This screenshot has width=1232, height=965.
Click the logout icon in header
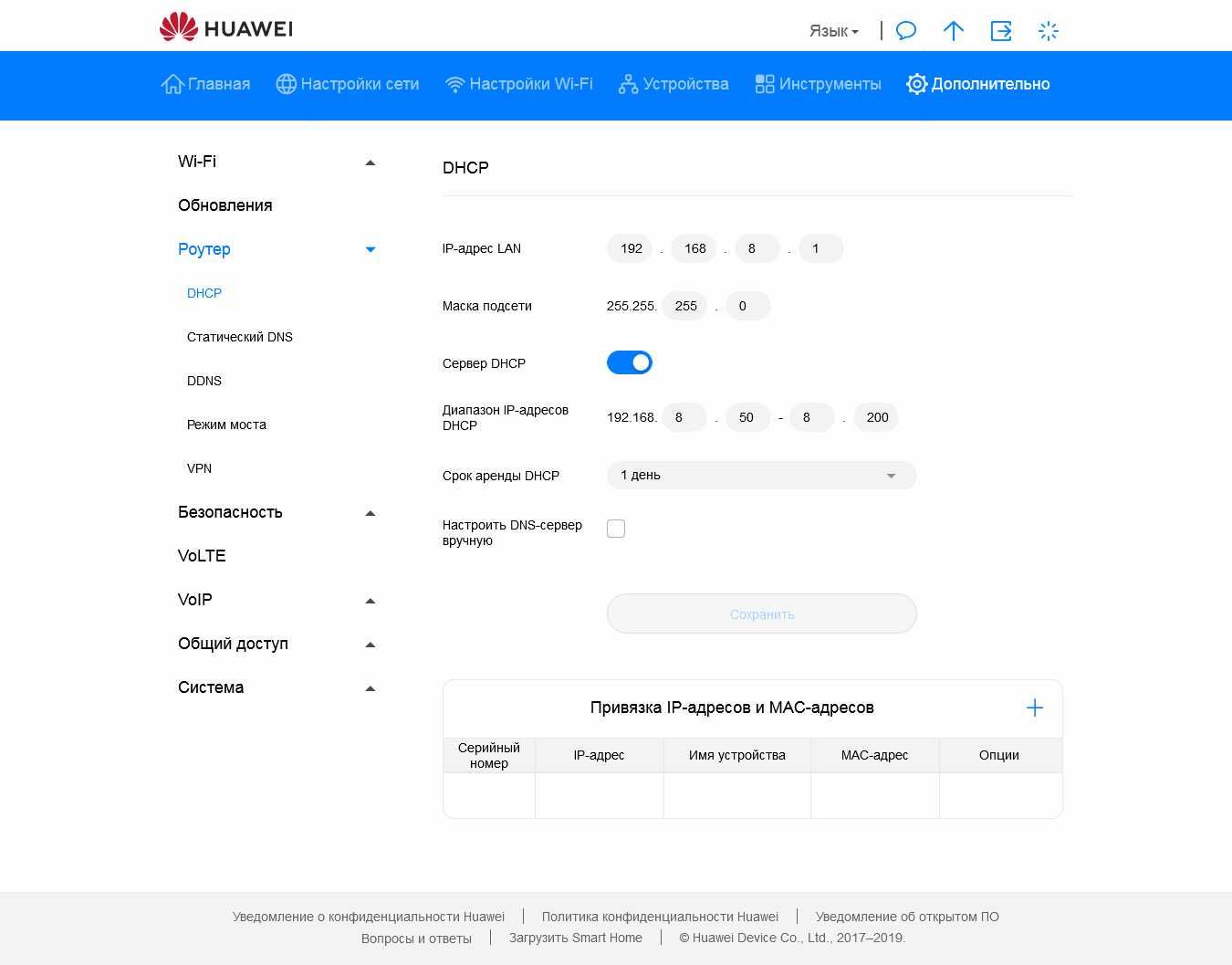[1001, 31]
